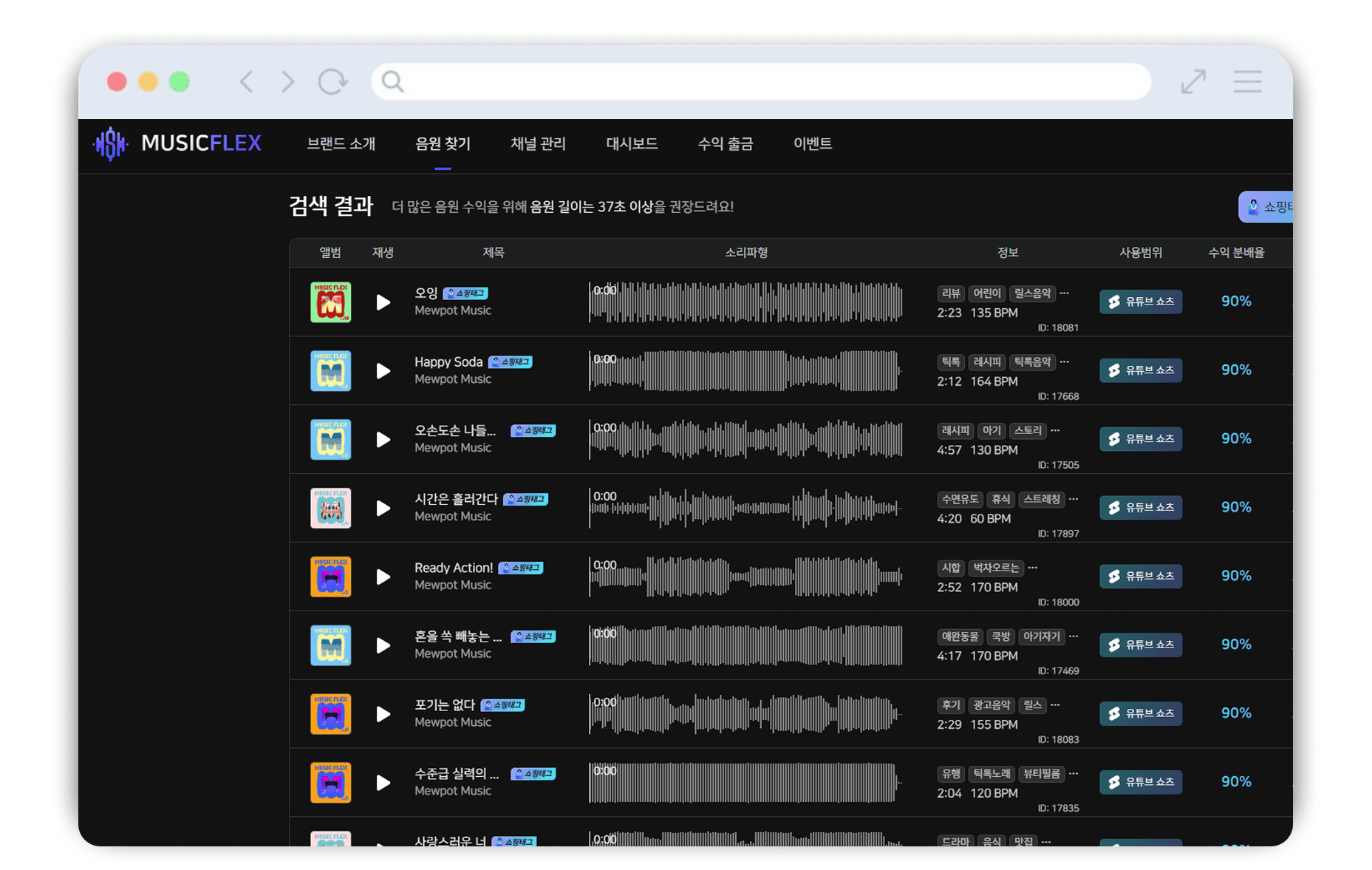The image size is (1372, 870).
Task: Seek within the 오손도손 나들 waveform
Action: pos(745,440)
